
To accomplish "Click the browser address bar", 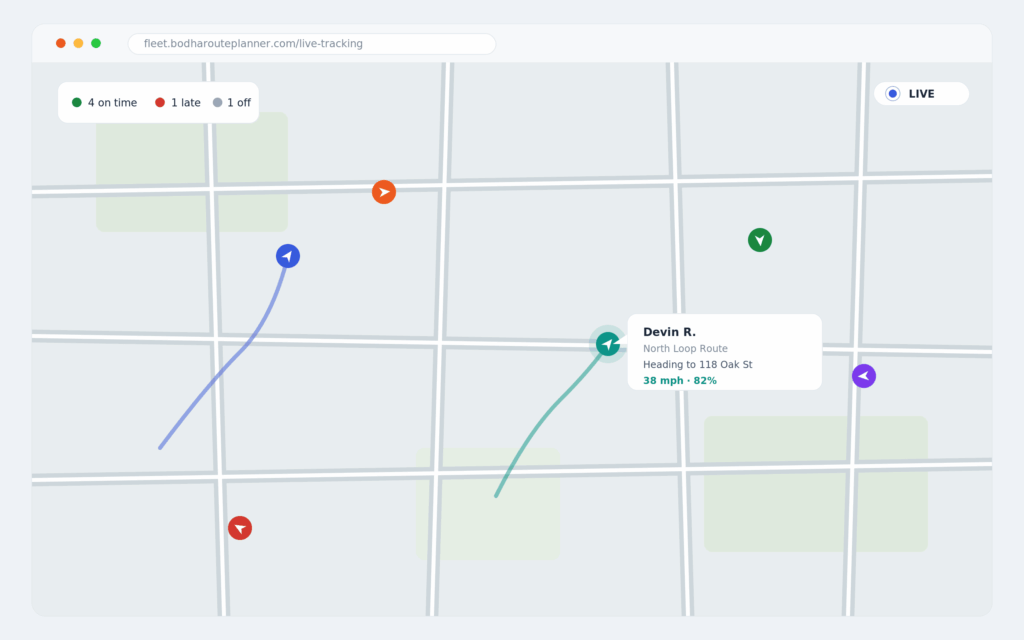I will (312, 44).
